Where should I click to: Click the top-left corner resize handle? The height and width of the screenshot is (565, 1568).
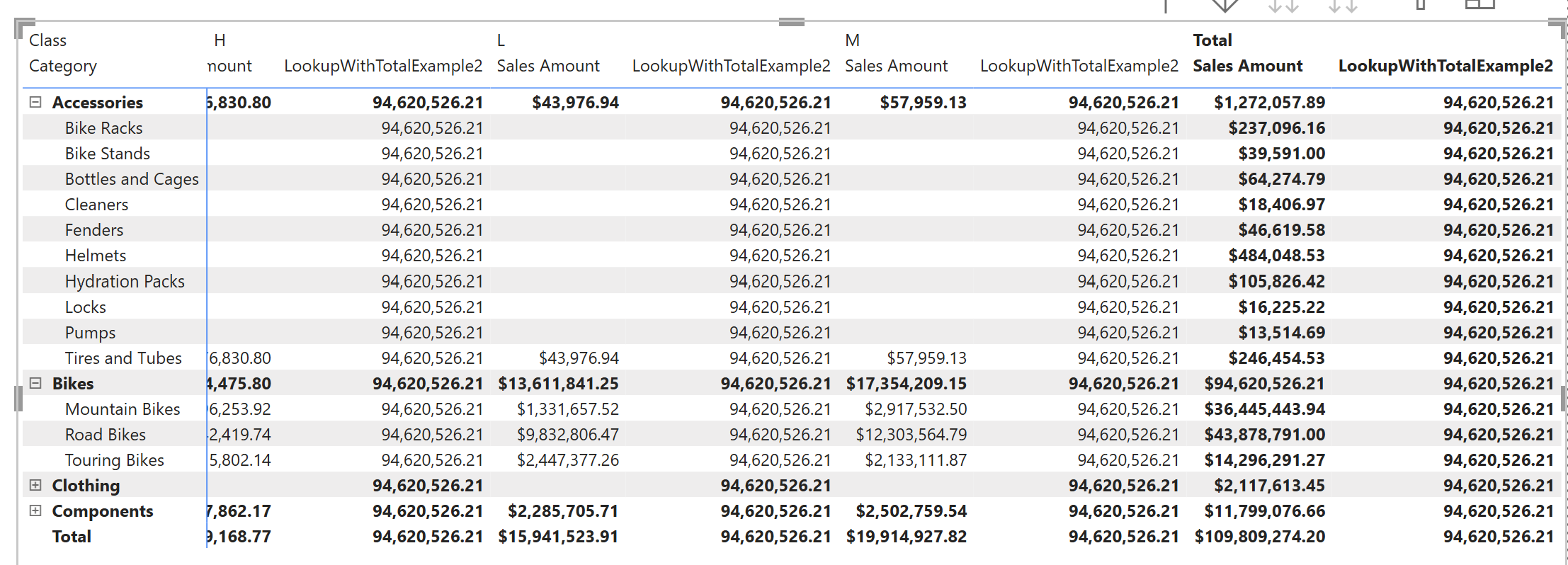(x=19, y=25)
